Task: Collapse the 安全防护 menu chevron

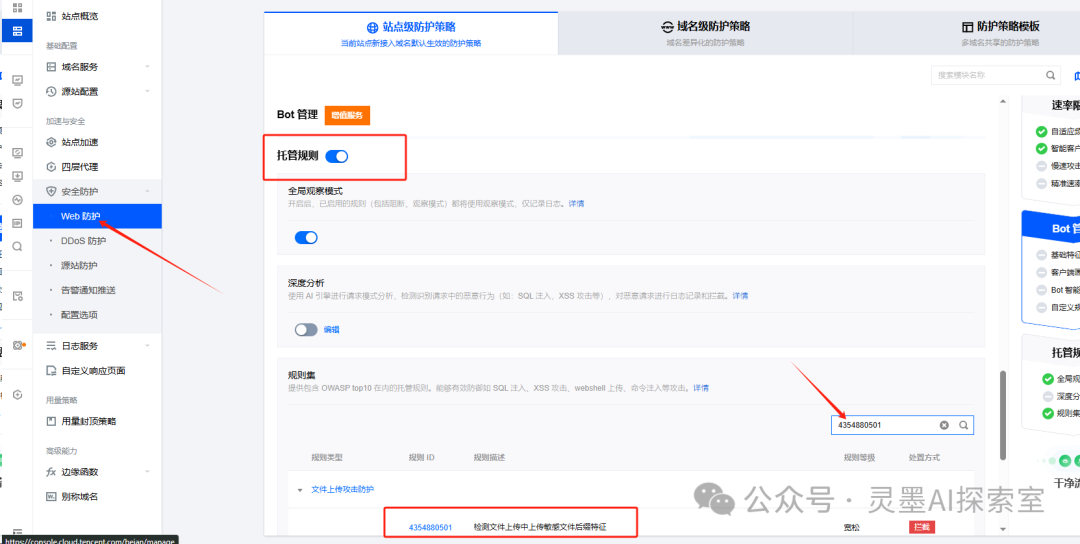Action: pyautogui.click(x=147, y=191)
